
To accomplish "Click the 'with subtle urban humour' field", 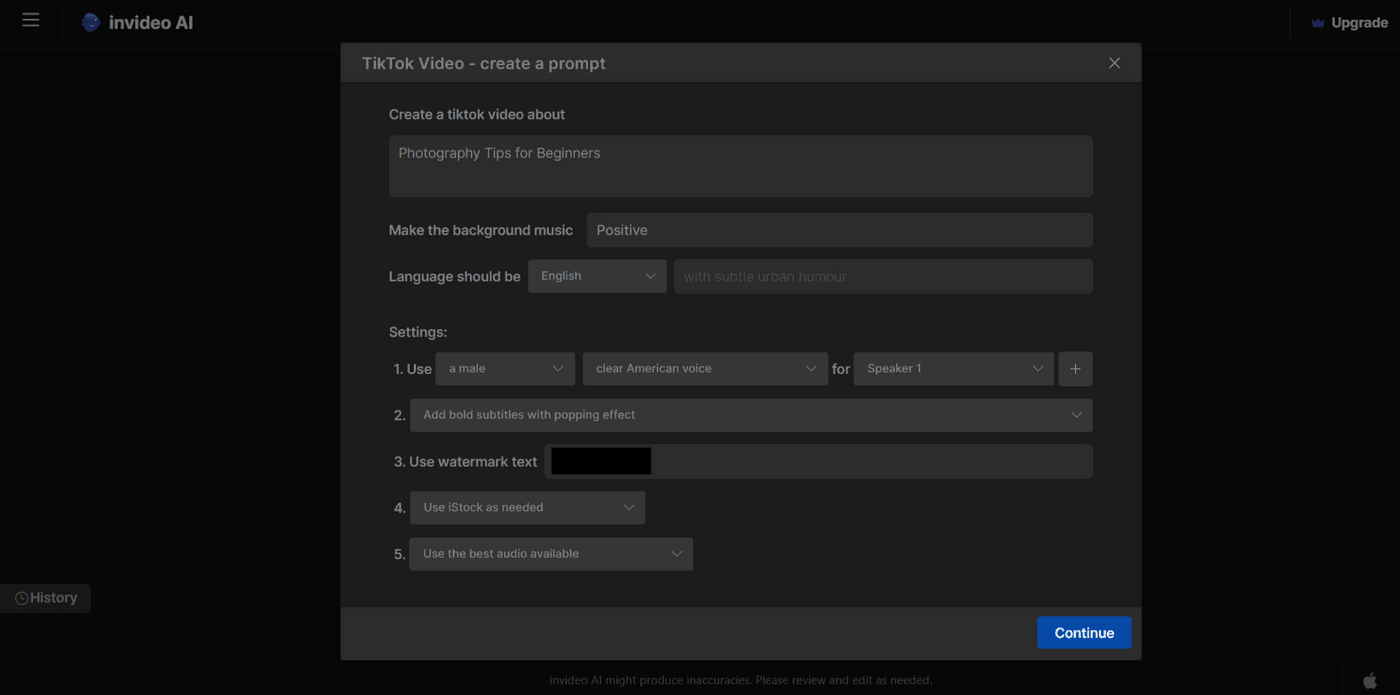I will (883, 275).
